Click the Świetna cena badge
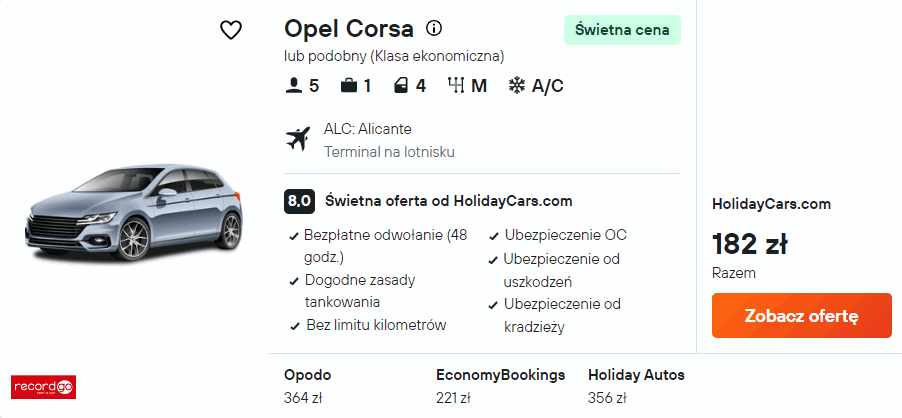 point(621,30)
